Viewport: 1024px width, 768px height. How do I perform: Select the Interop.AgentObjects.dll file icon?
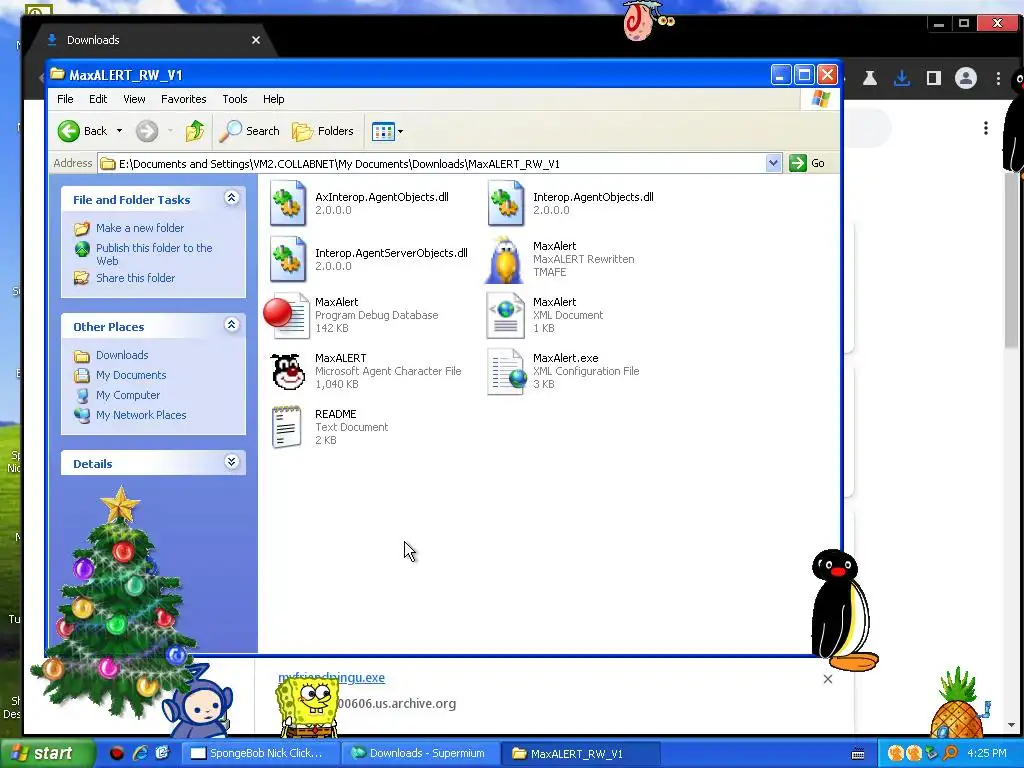505,203
